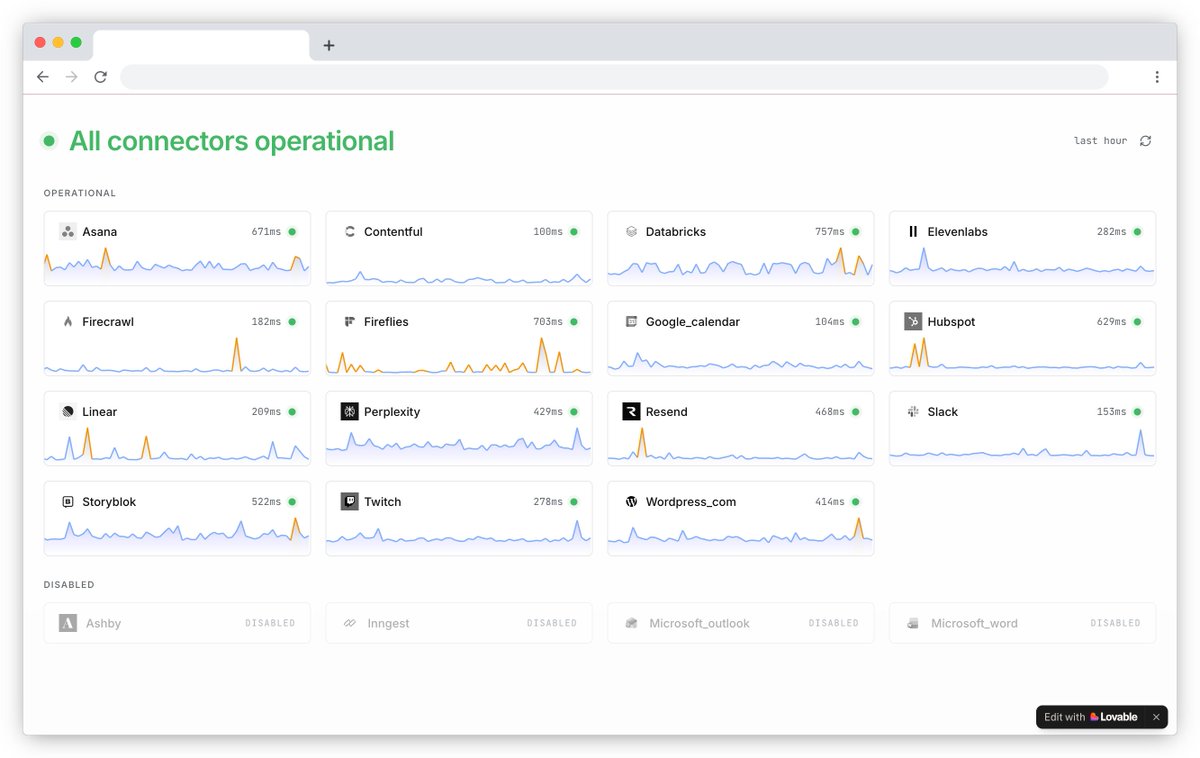Click the Perplexity logo icon
The height and width of the screenshot is (758, 1200).
pyautogui.click(x=350, y=412)
